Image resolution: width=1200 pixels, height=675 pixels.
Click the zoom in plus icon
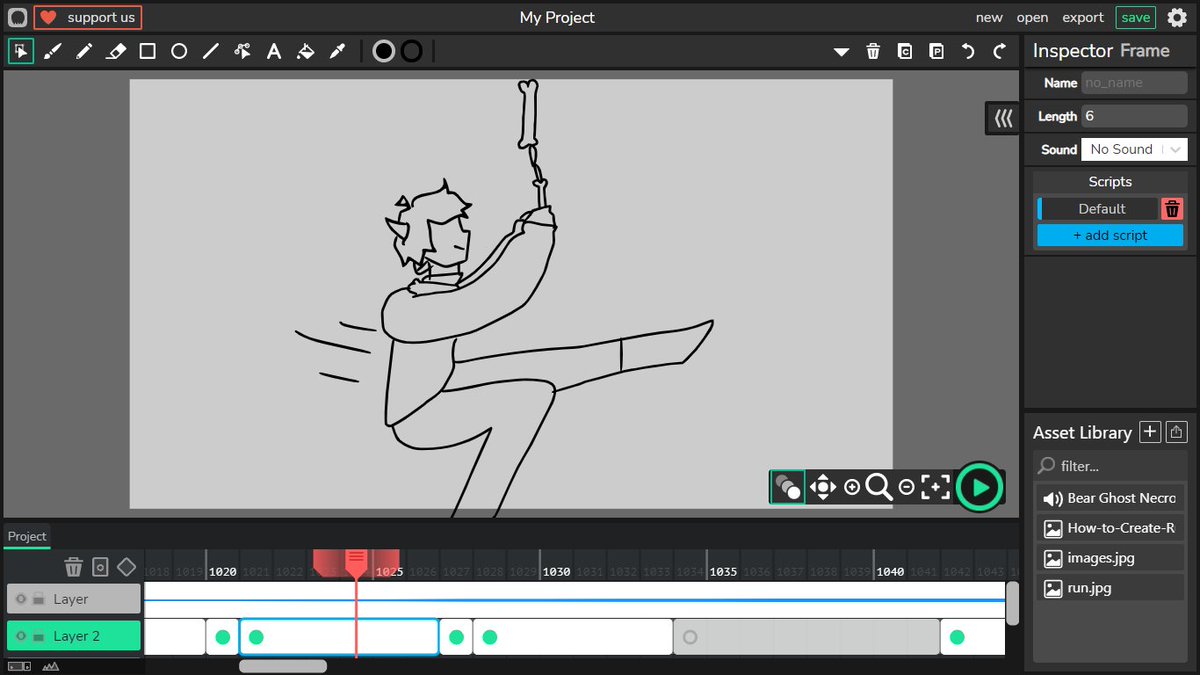[x=852, y=487]
